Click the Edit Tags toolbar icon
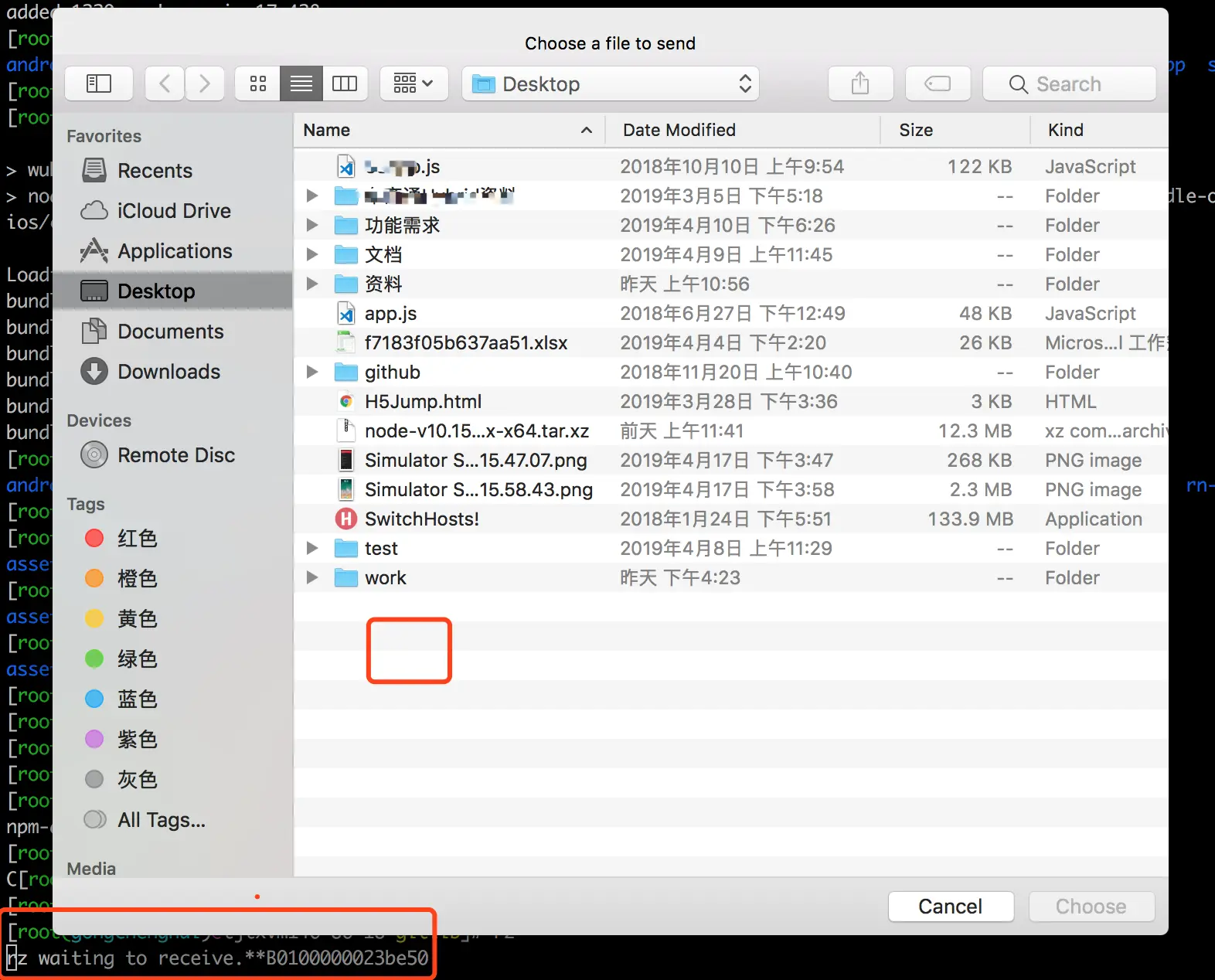 [938, 83]
